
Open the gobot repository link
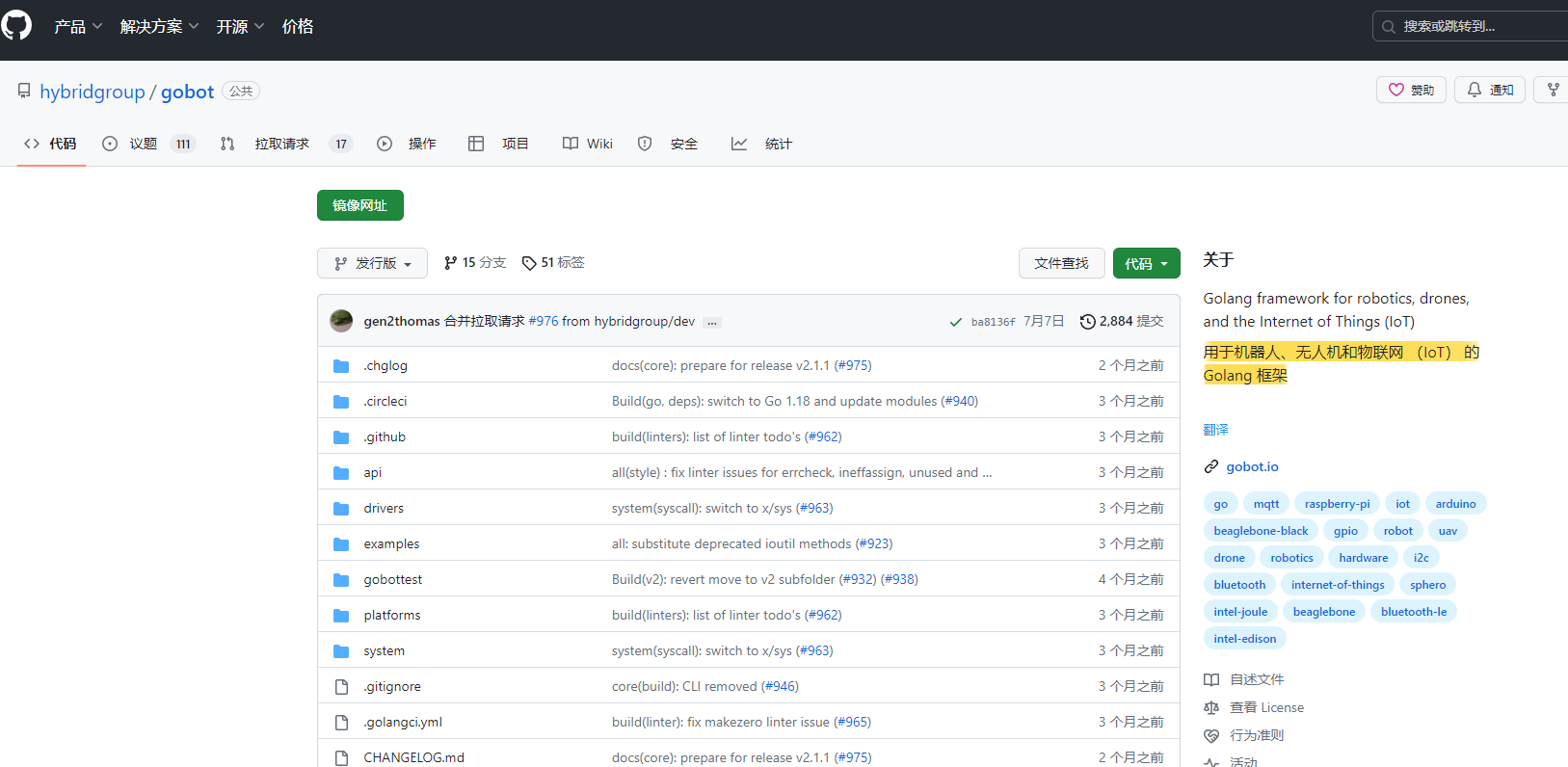(187, 92)
